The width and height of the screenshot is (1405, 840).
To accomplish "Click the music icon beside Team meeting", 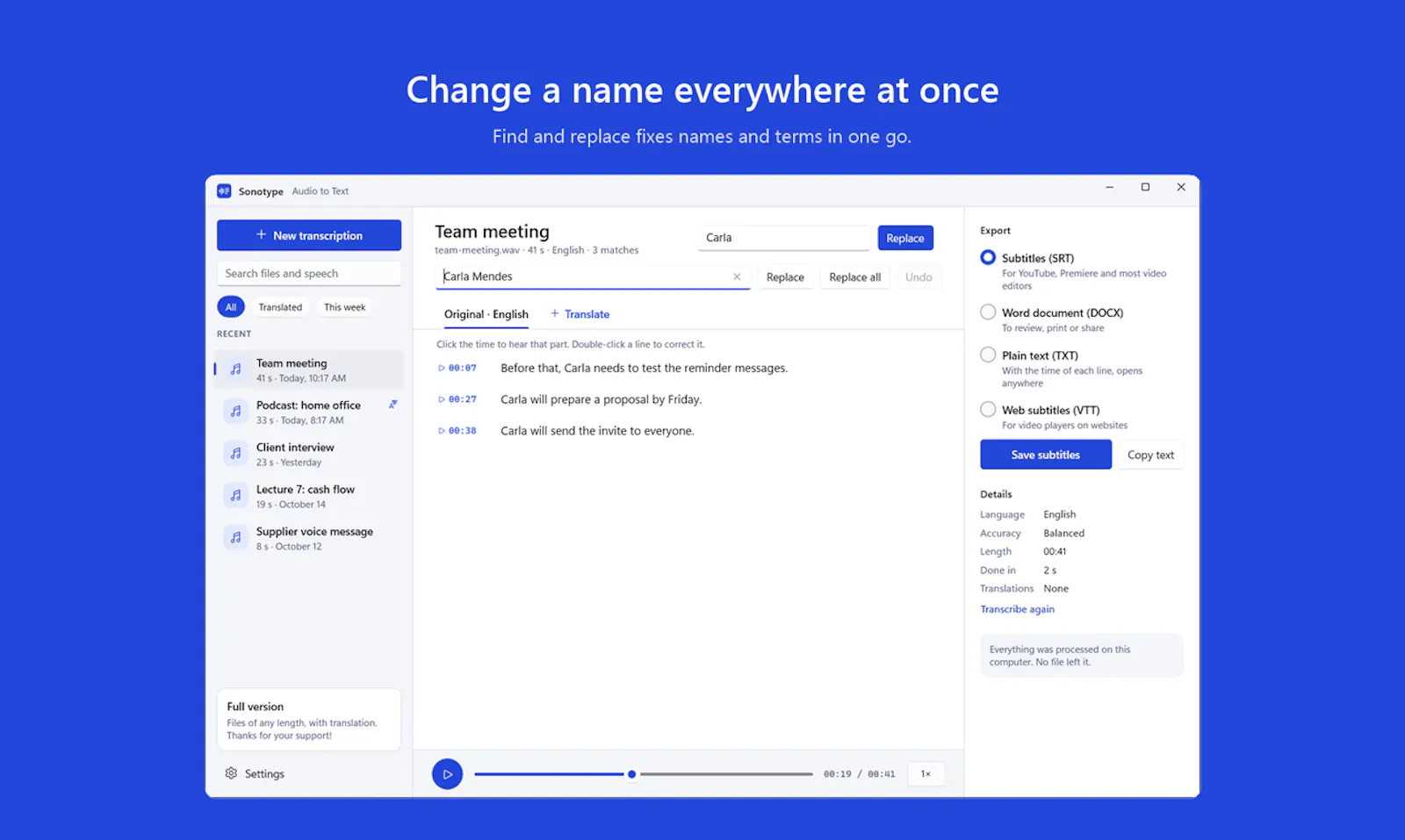I will click(235, 370).
